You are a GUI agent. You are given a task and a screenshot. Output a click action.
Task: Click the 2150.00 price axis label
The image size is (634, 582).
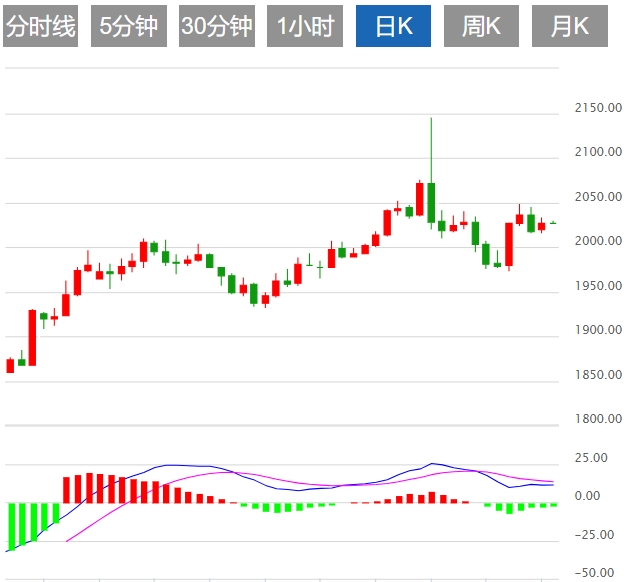(598, 108)
